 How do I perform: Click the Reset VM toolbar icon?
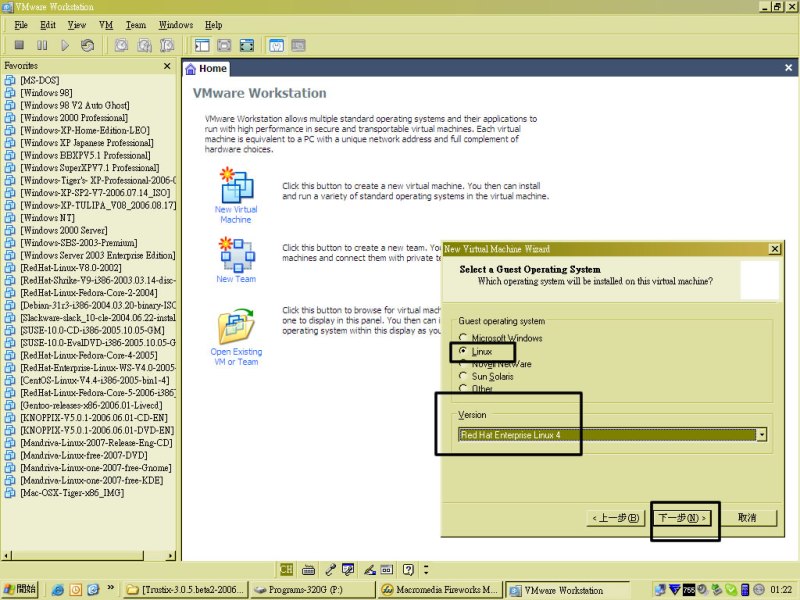tap(87, 45)
